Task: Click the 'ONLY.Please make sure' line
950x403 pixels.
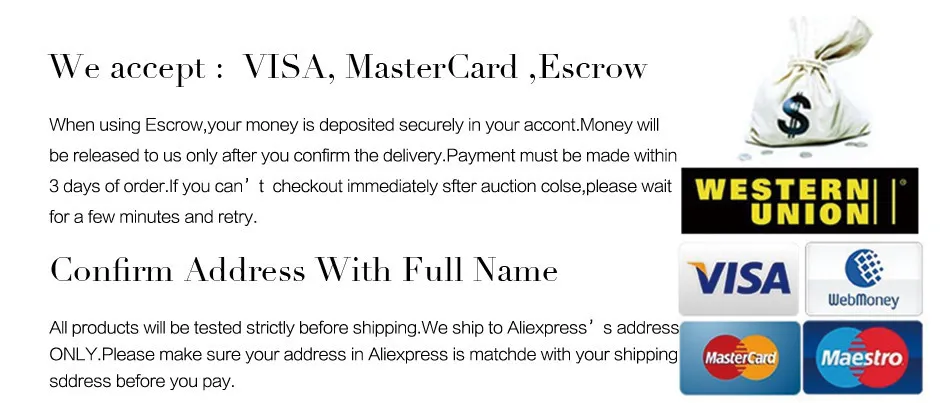Action: [x=363, y=355]
